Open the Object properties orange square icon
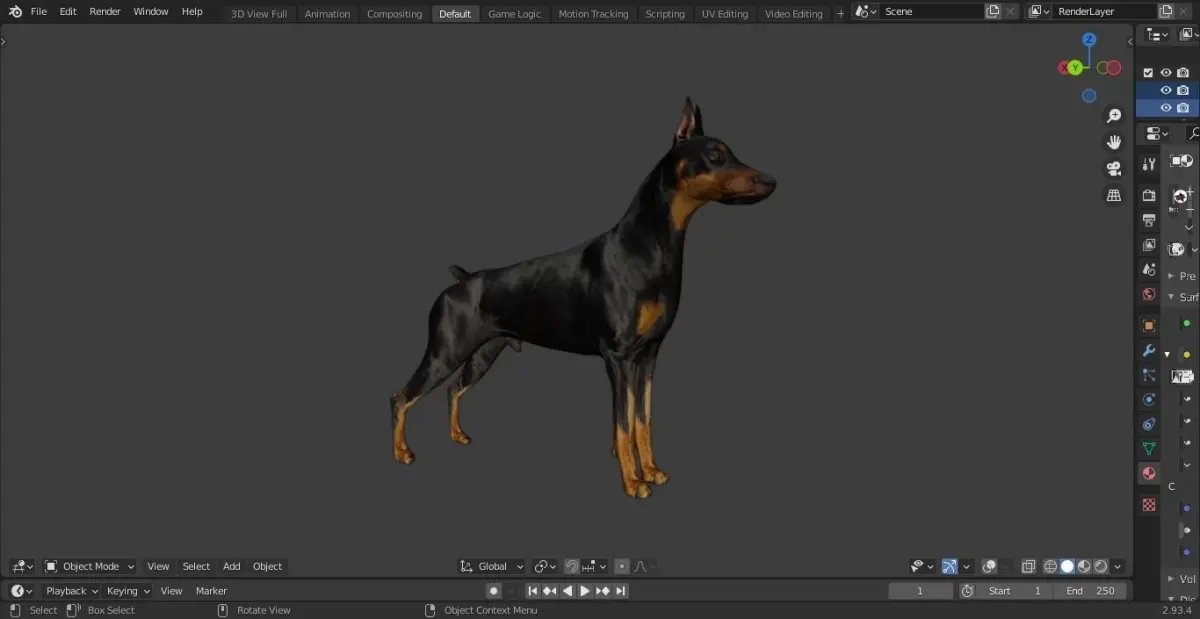 click(1149, 325)
